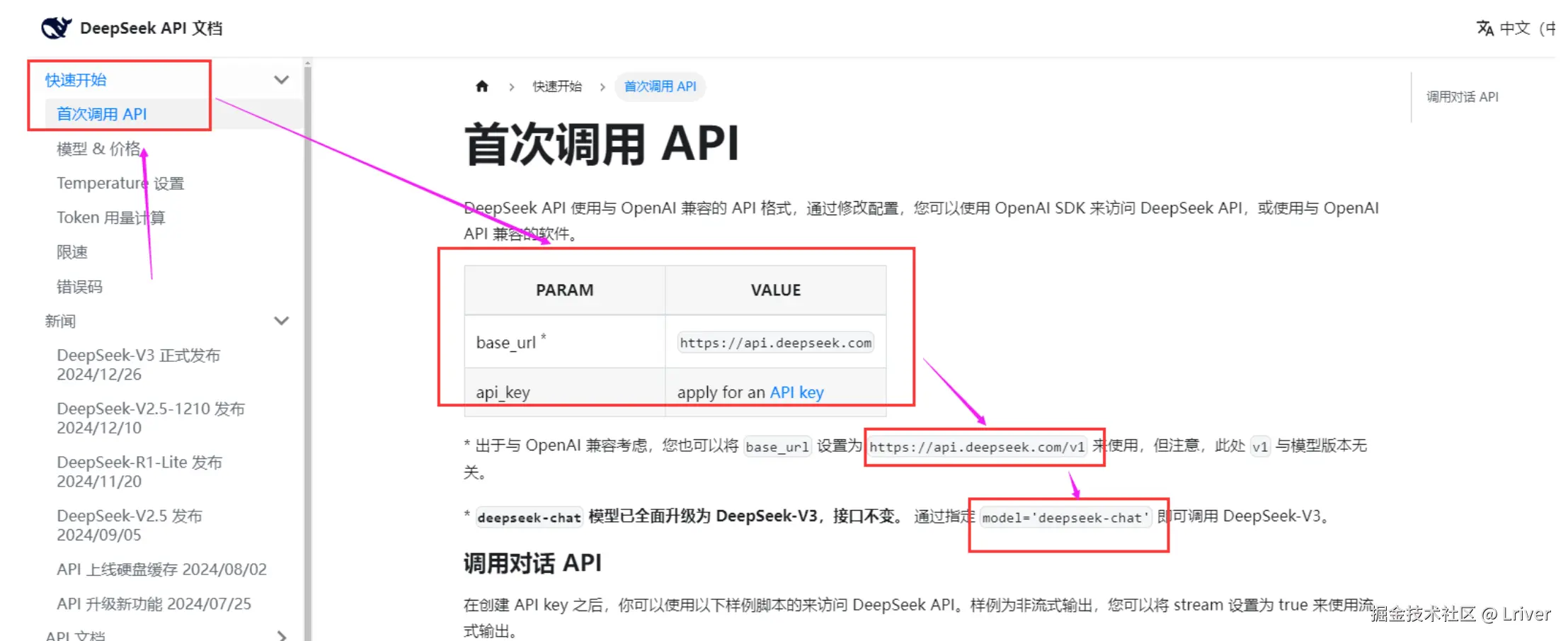Click the api_key table cell
Image resolution: width=1568 pixels, height=641 pixels.
tap(564, 392)
